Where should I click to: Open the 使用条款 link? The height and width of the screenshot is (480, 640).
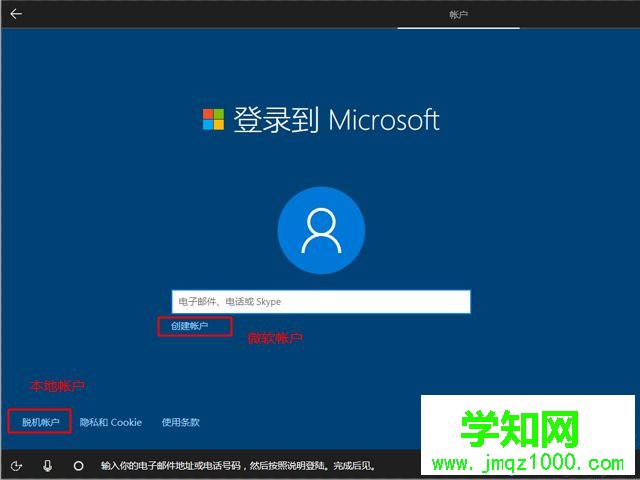tap(180, 422)
